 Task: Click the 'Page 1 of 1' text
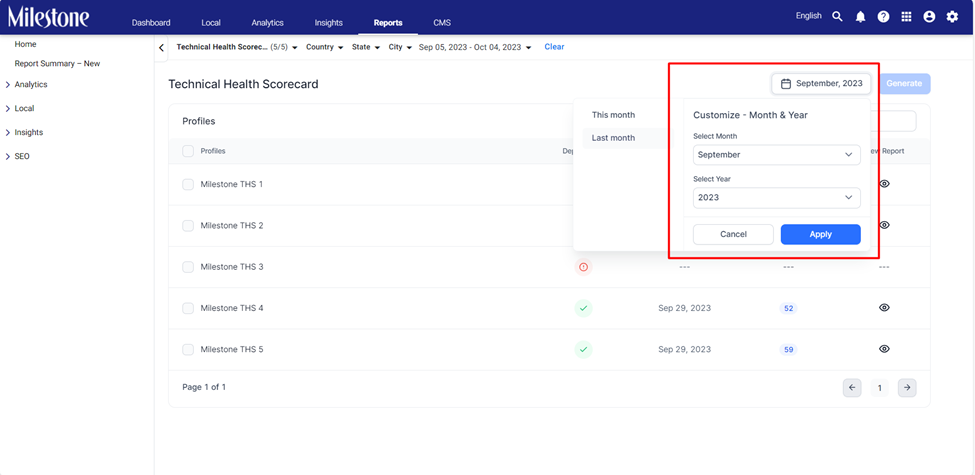(x=204, y=387)
